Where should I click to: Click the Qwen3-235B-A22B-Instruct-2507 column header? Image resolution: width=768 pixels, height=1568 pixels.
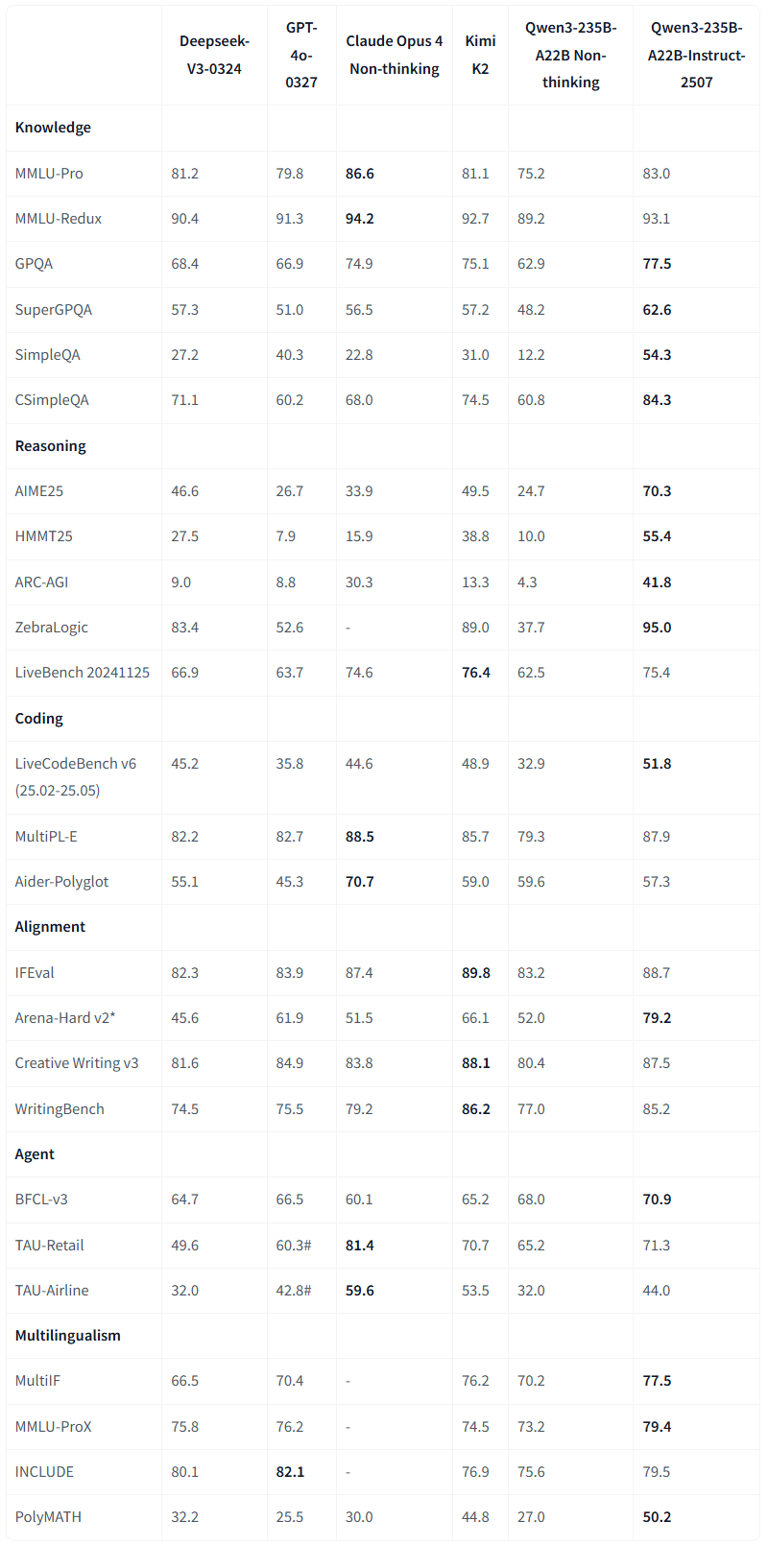click(x=696, y=55)
